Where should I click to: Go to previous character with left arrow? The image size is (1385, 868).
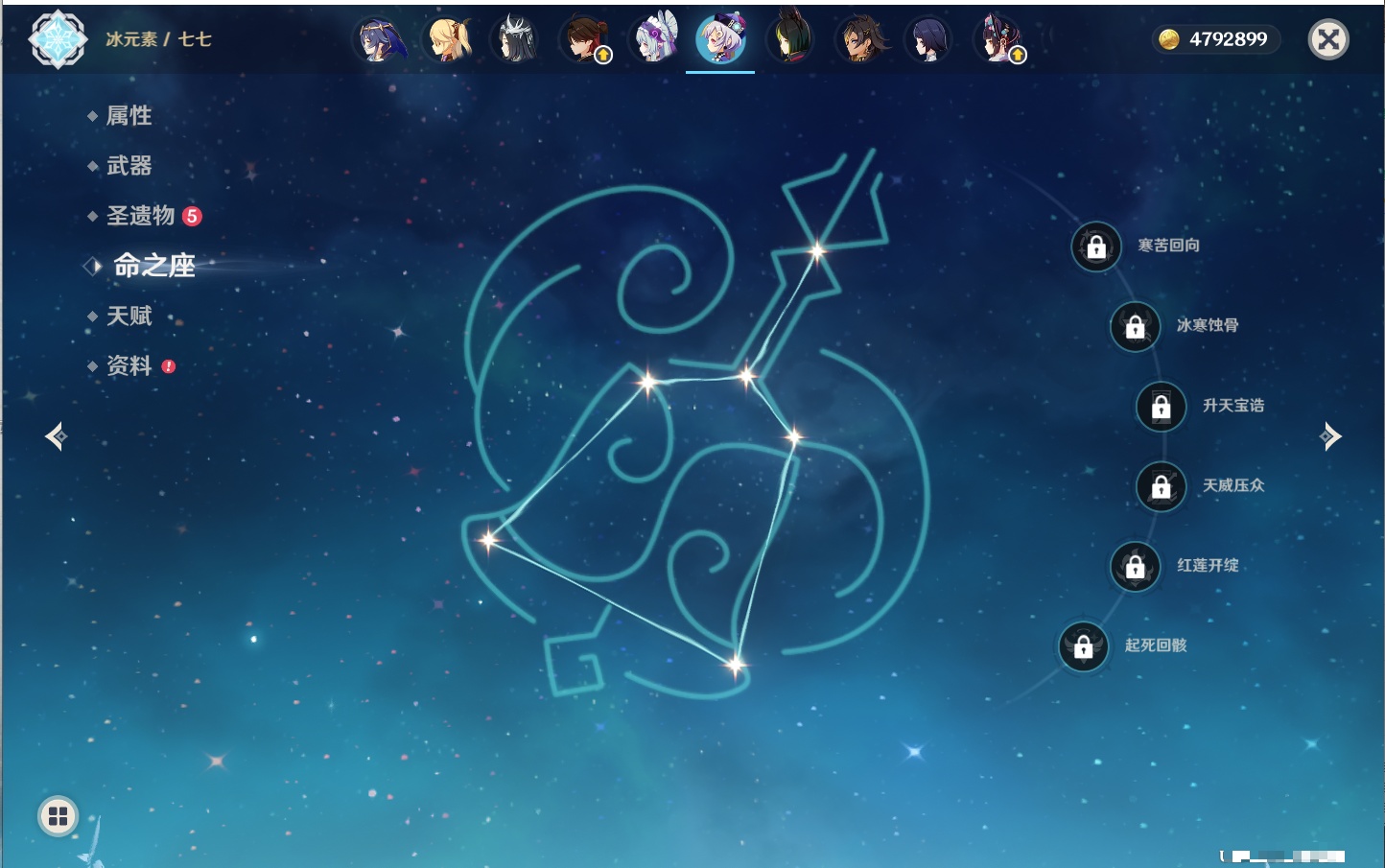click(x=56, y=436)
